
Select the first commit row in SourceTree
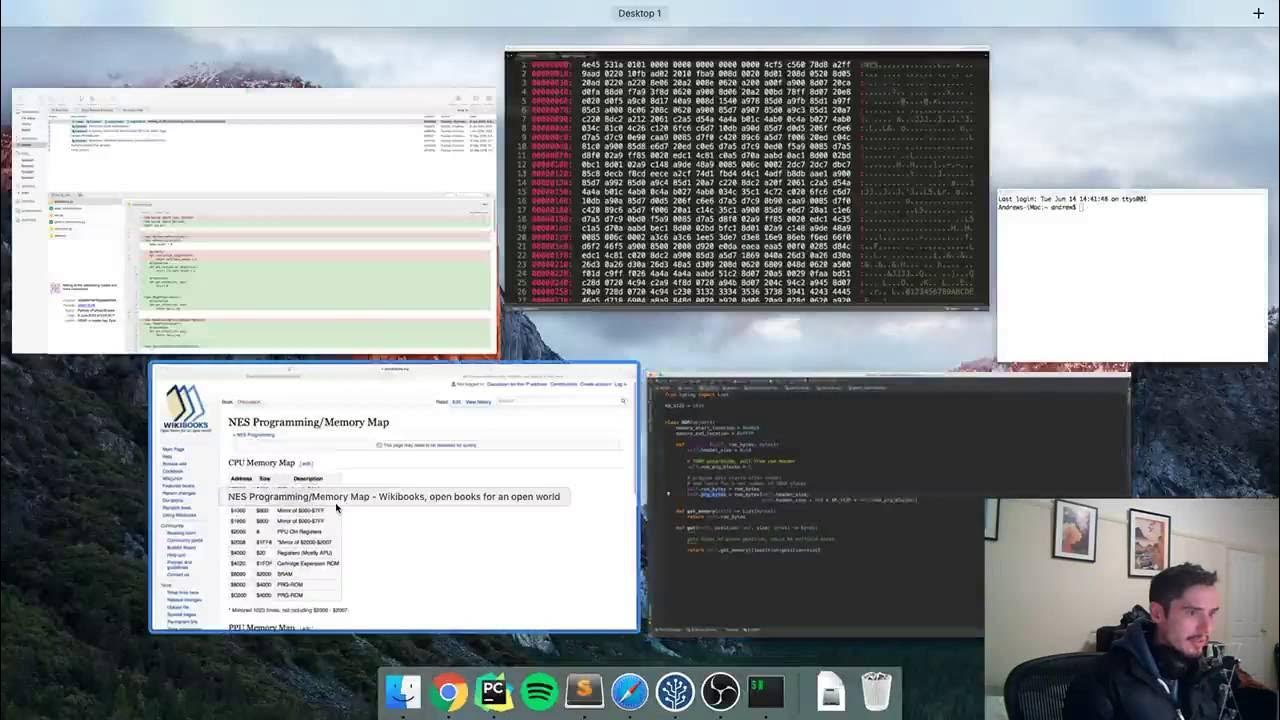272,121
